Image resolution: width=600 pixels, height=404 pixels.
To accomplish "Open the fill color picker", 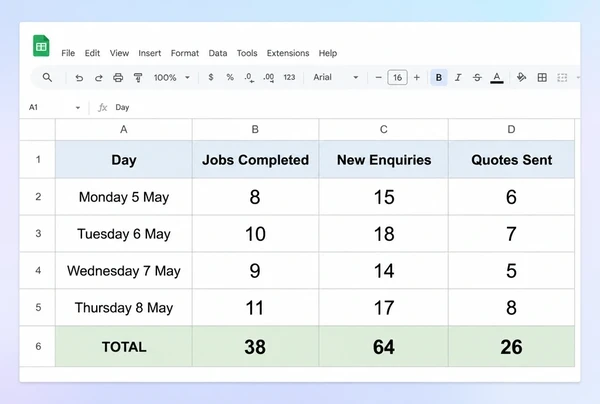I will [x=521, y=78].
